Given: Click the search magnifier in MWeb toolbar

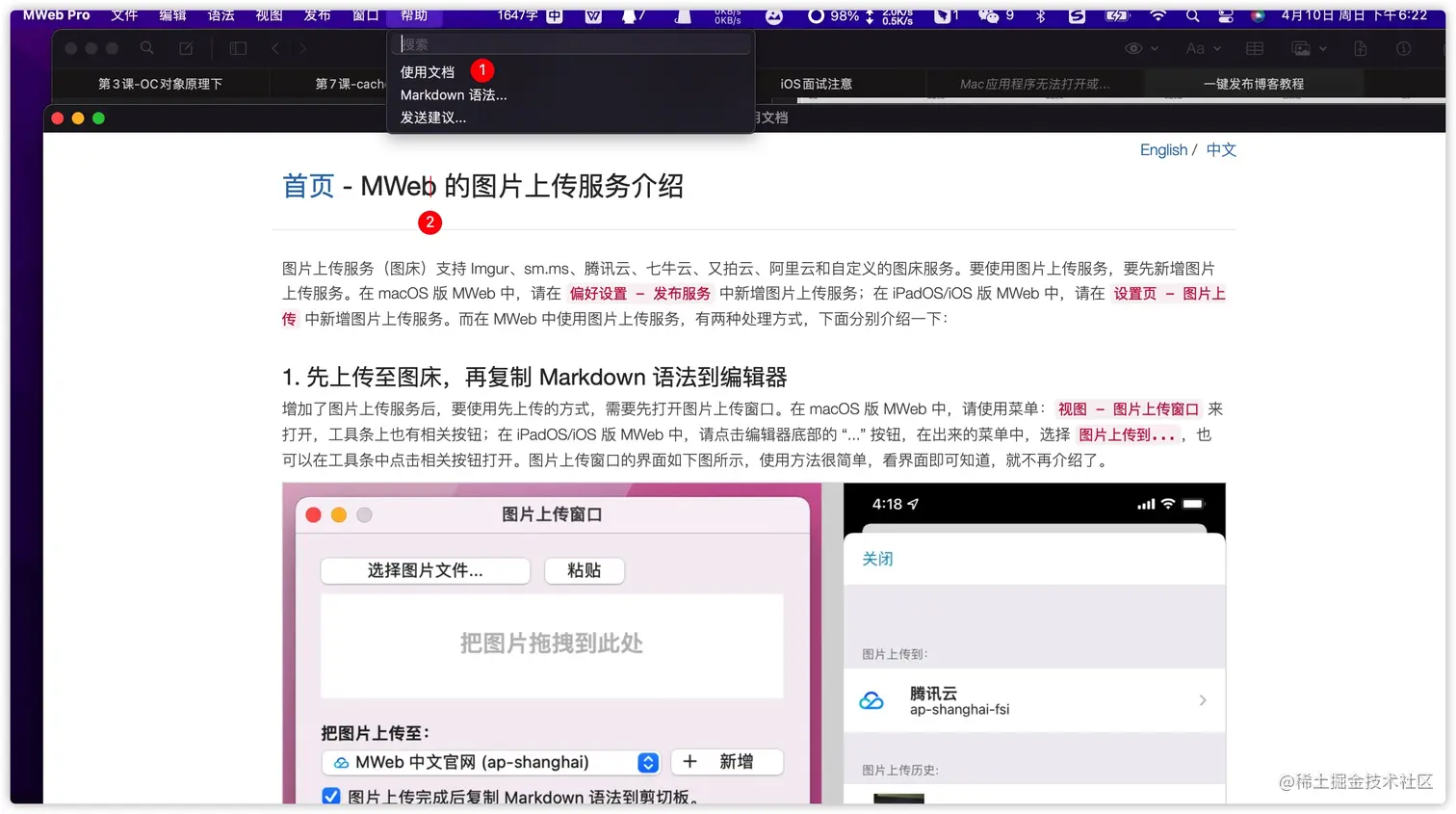Looking at the screenshot, I should click(x=146, y=48).
